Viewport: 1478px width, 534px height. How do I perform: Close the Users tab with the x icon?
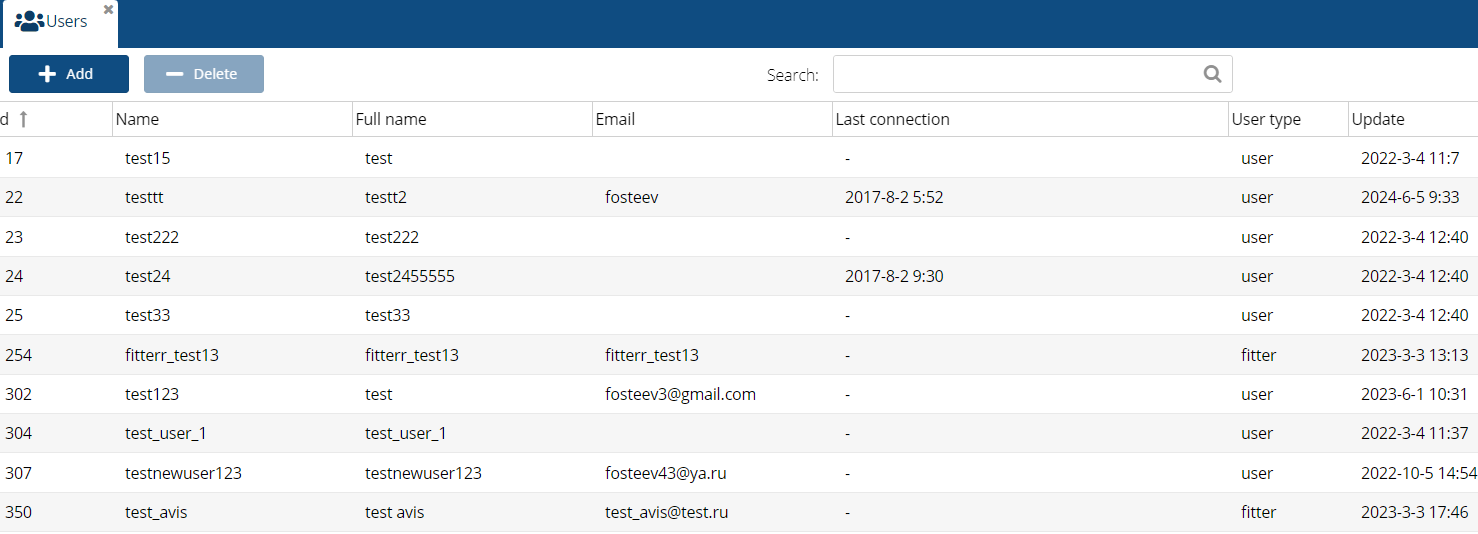108,9
